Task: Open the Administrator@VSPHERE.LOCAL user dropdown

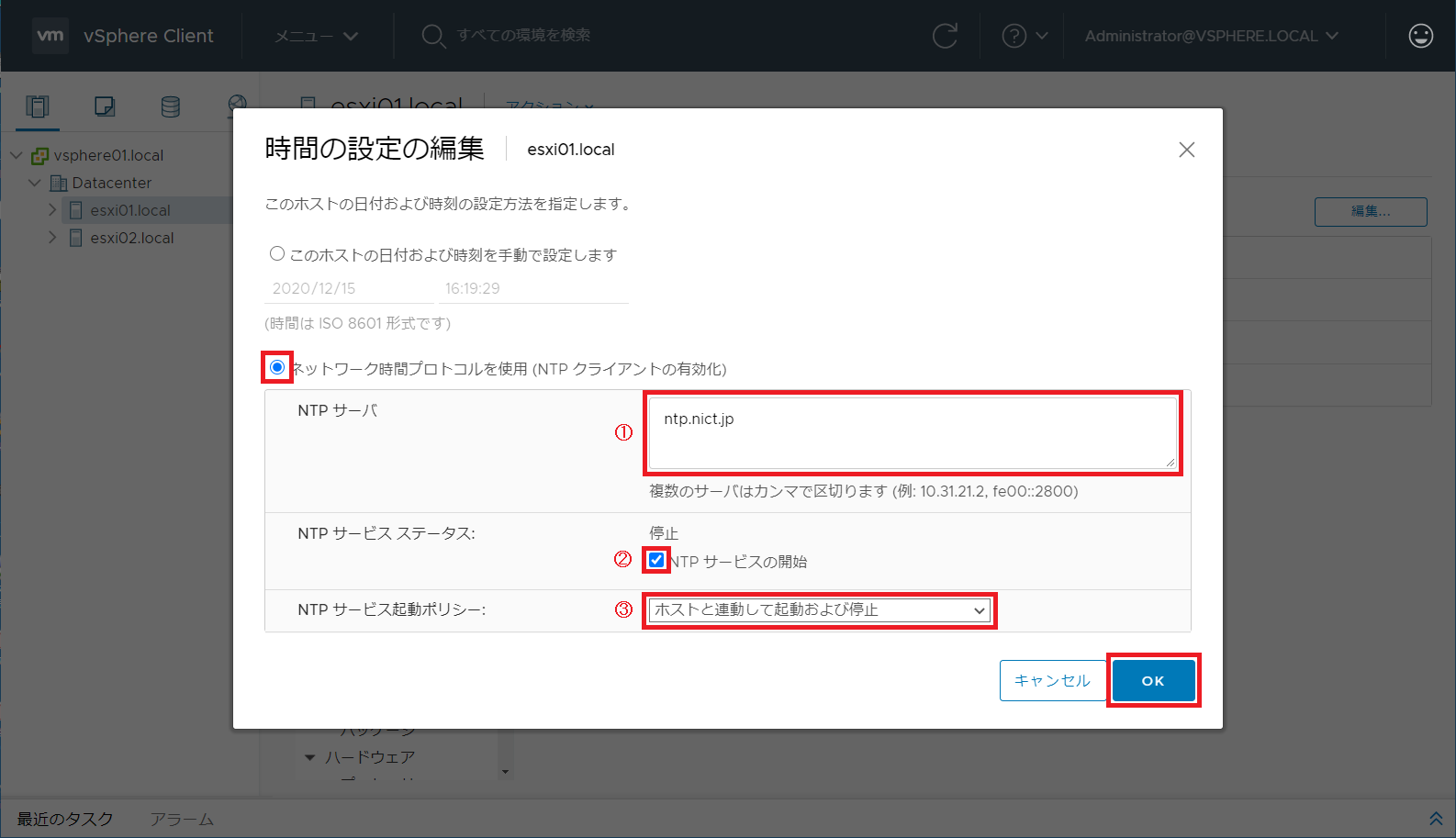Action: point(1211,36)
